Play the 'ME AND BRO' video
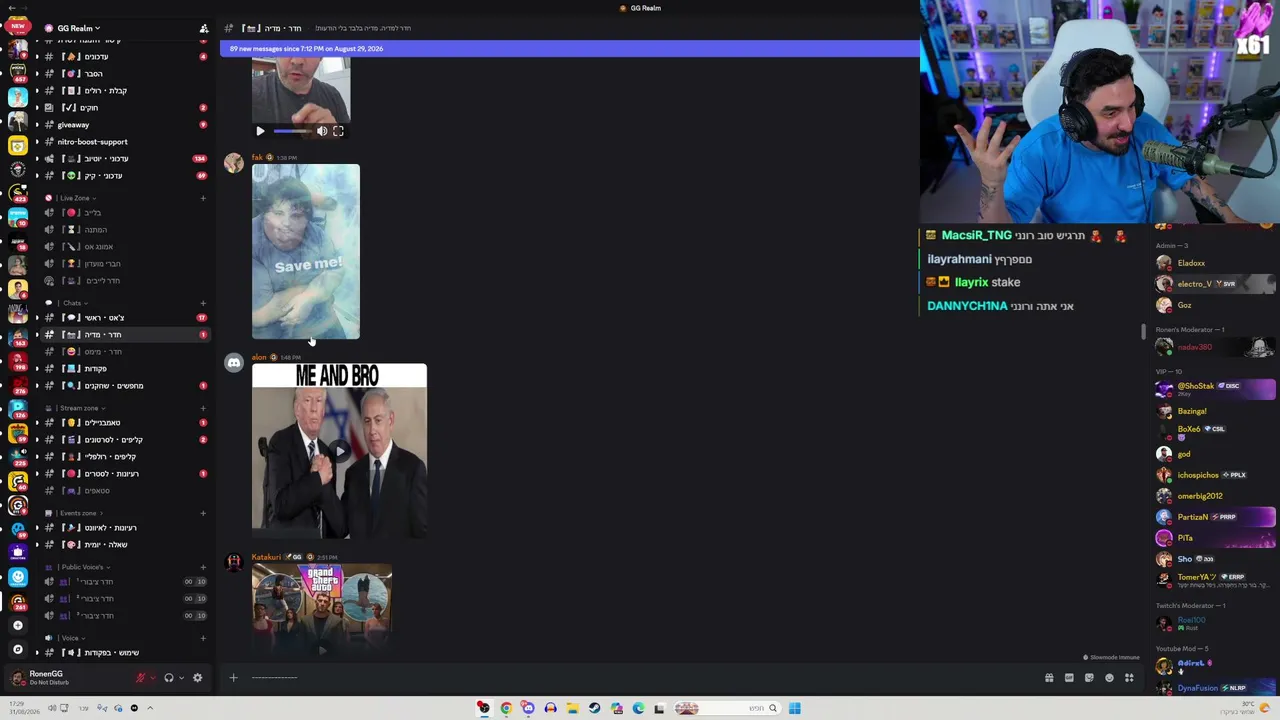Viewport: 1280px width, 720px height. [339, 451]
